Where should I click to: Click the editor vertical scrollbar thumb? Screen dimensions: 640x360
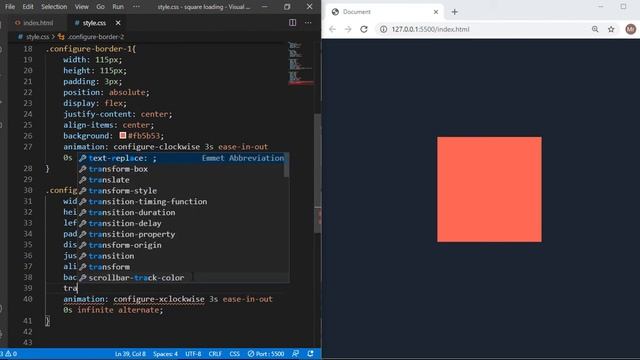point(317,173)
